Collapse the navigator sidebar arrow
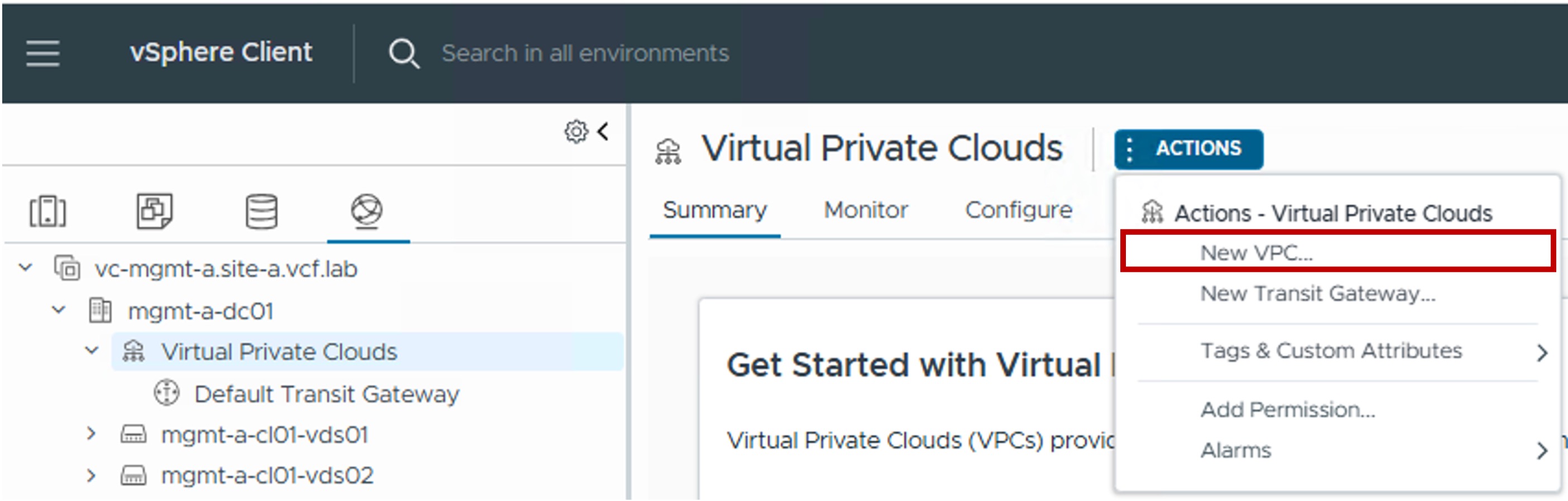This screenshot has height=501, width=1568. [x=603, y=131]
